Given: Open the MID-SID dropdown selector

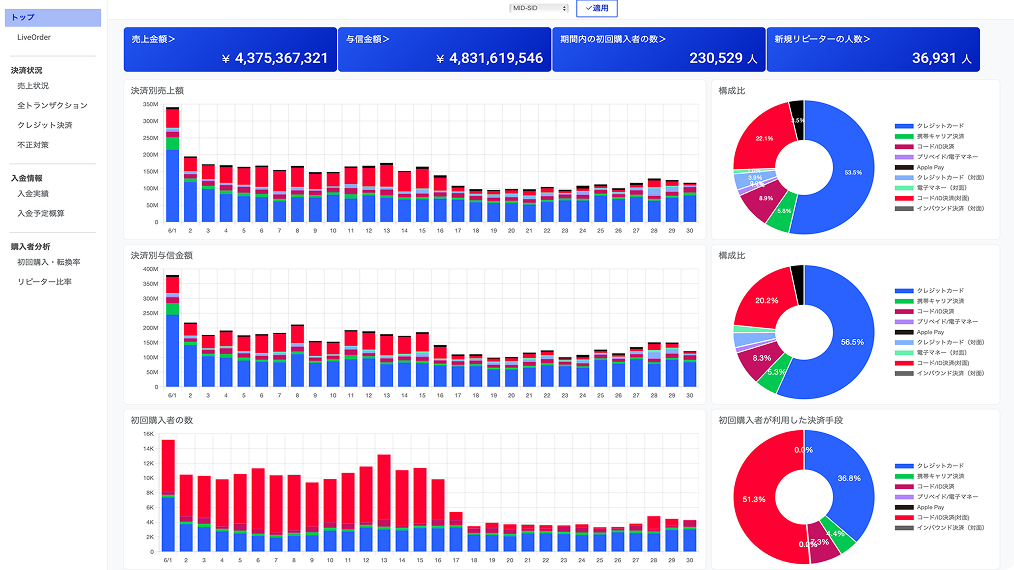Looking at the screenshot, I should tap(539, 8).
